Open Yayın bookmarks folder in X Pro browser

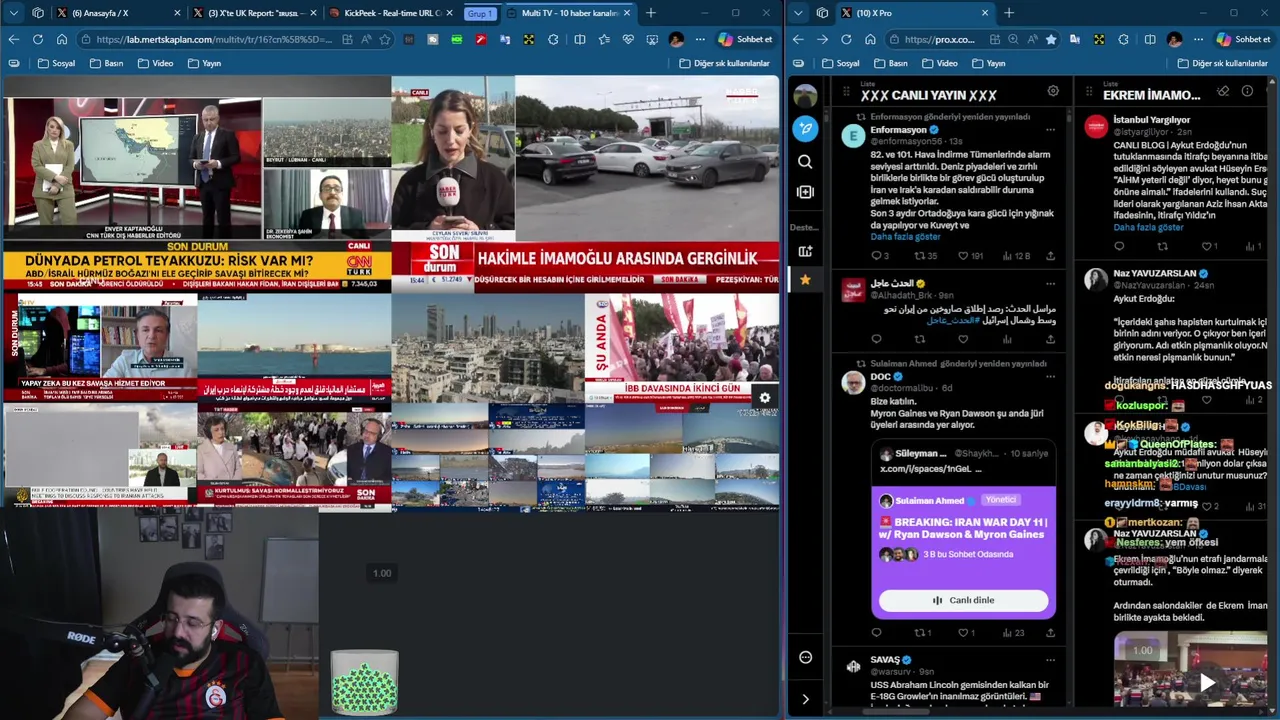tap(988, 63)
